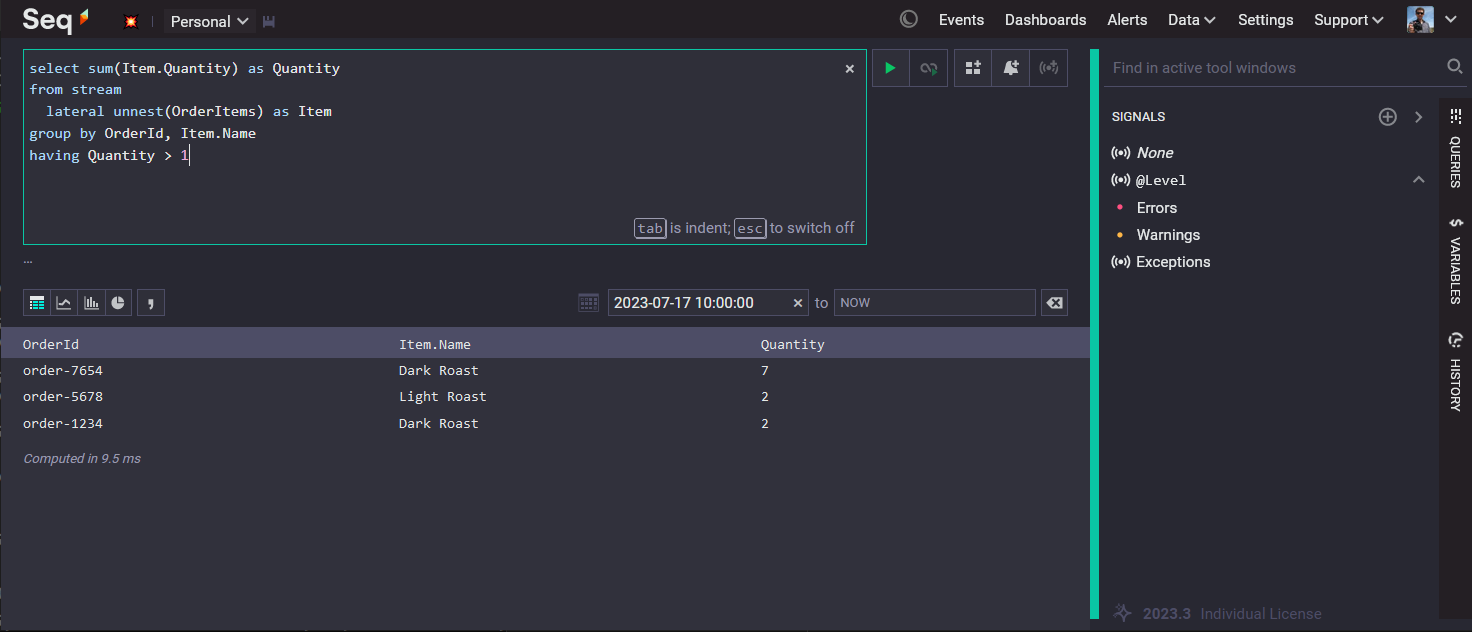This screenshot has height=632, width=1472.
Task: Click Individual License text
Action: (x=1261, y=613)
